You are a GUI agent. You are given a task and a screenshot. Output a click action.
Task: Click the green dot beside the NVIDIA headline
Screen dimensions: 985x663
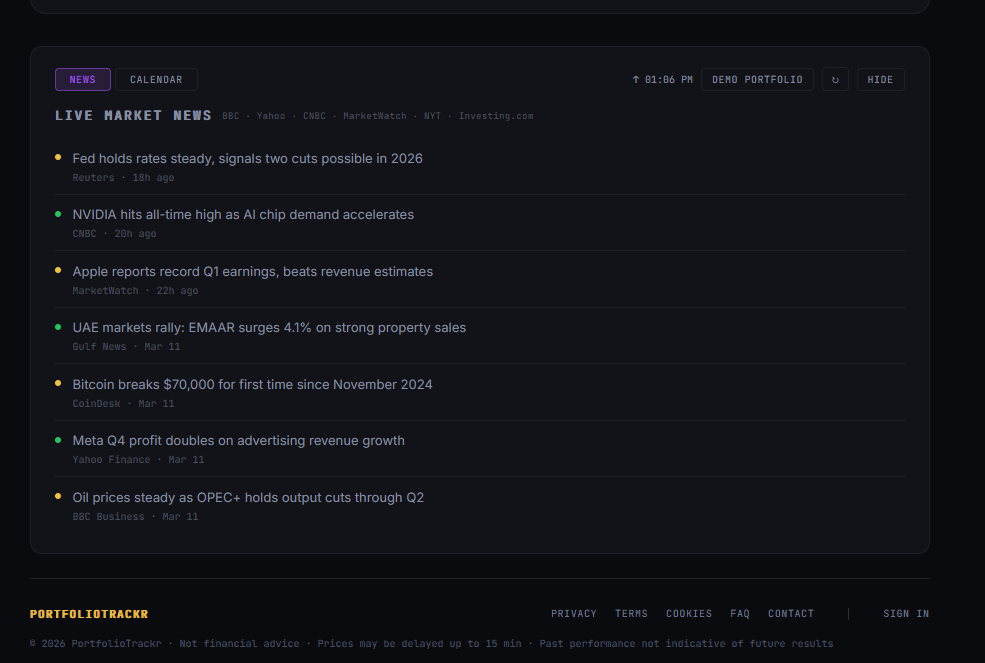(60, 213)
